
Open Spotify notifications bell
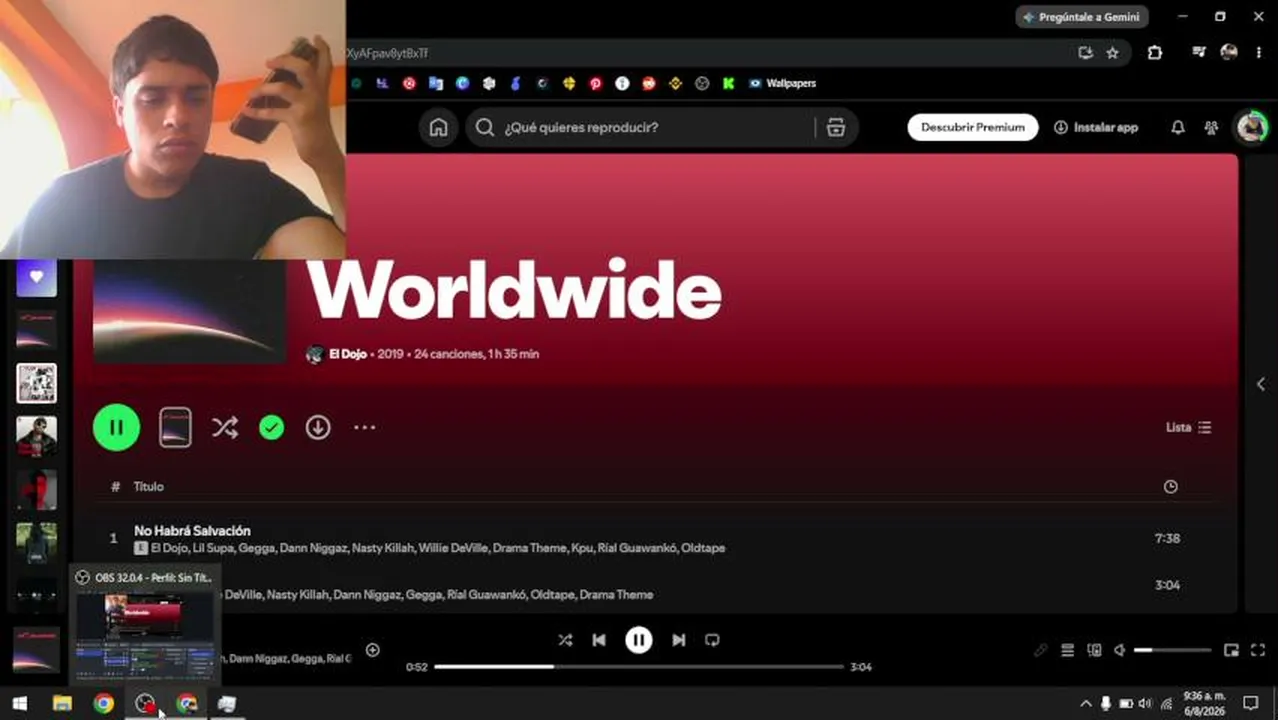tap(1178, 127)
